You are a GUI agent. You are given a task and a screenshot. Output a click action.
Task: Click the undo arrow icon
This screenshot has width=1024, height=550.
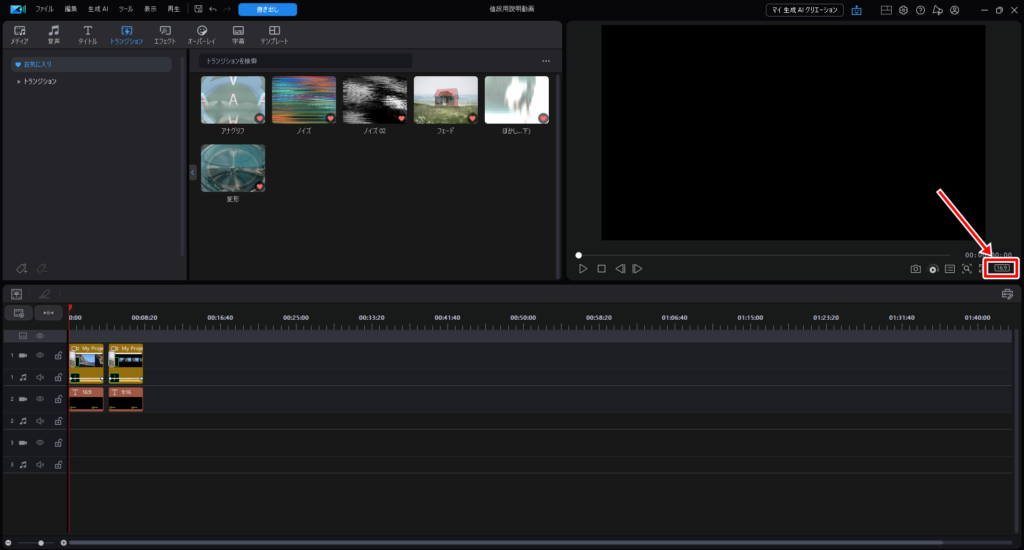click(x=212, y=9)
